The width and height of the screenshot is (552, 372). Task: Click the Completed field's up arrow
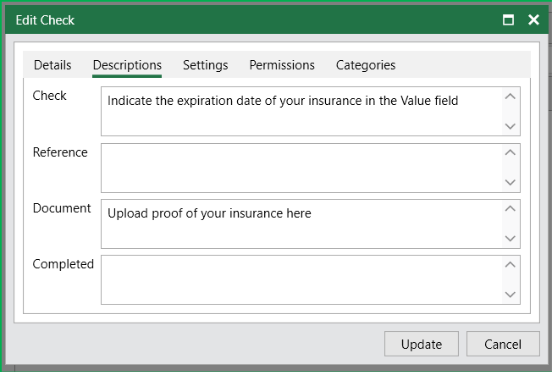(x=510, y=265)
